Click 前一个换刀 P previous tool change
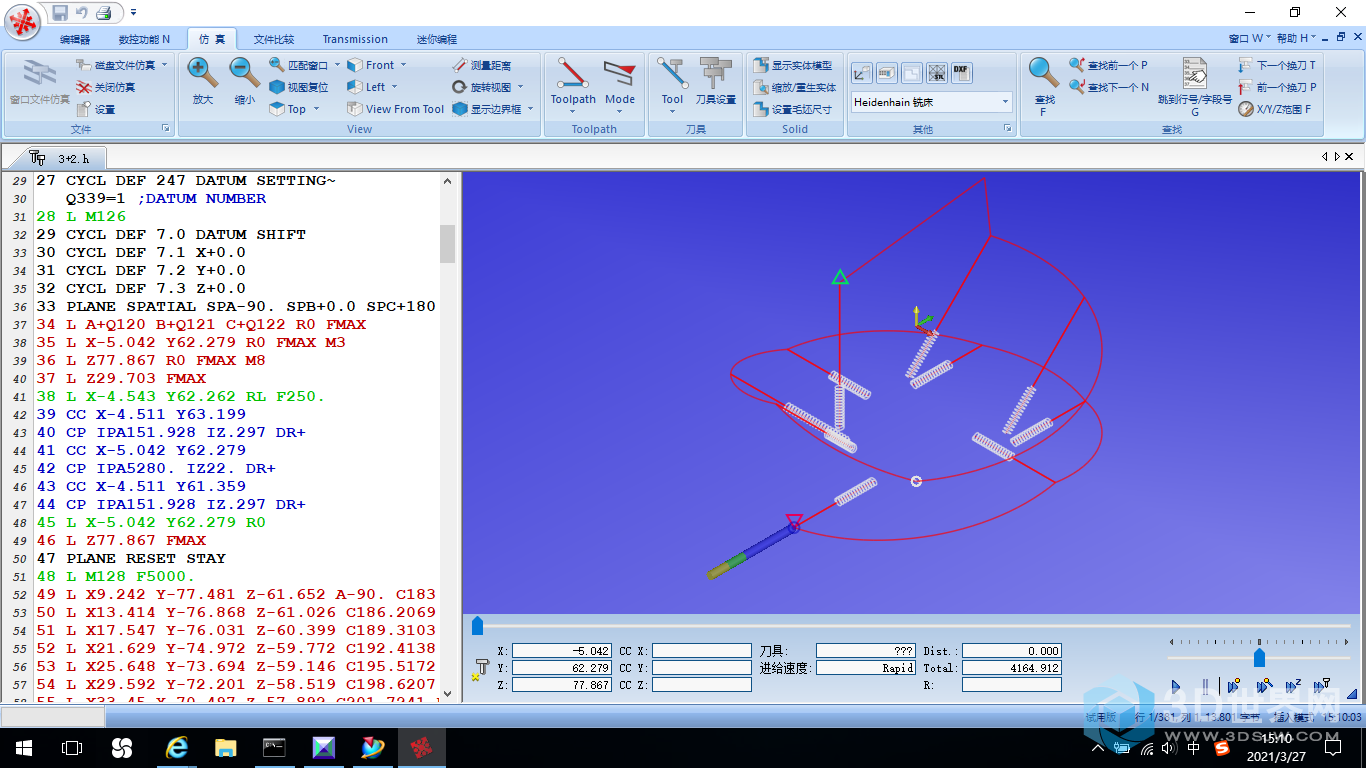This screenshot has height=768, width=1366. (1277, 87)
